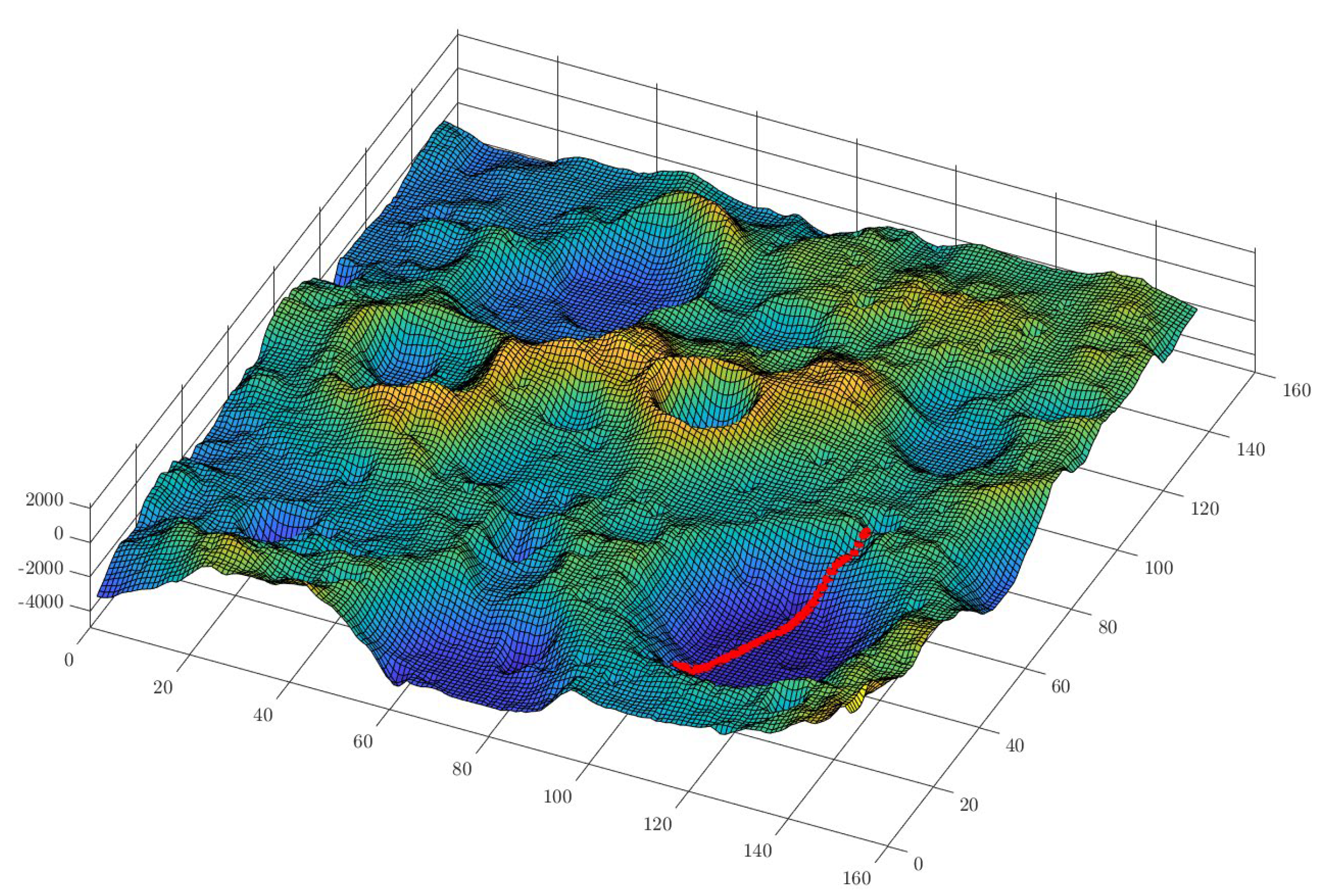Click the z-axis tick label -2000
Viewport: 1319px width, 896px height.
[x=40, y=568]
